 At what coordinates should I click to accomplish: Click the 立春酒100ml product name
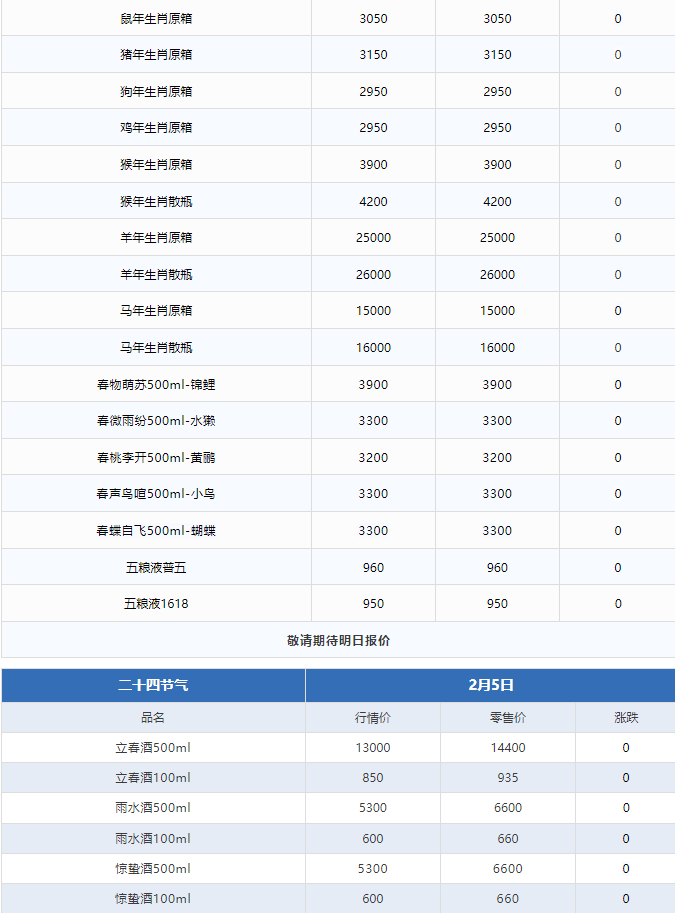[153, 778]
